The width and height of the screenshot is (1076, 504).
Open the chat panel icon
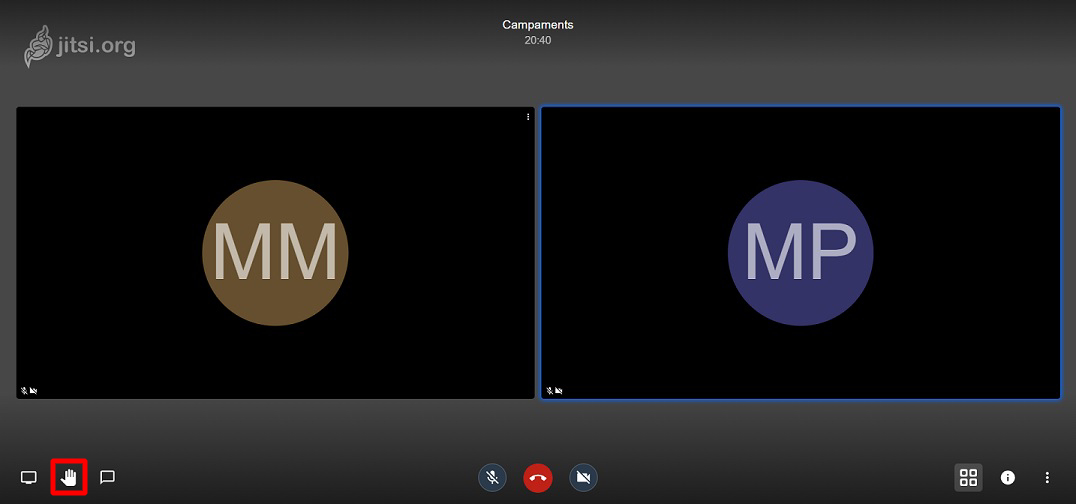[x=107, y=477]
